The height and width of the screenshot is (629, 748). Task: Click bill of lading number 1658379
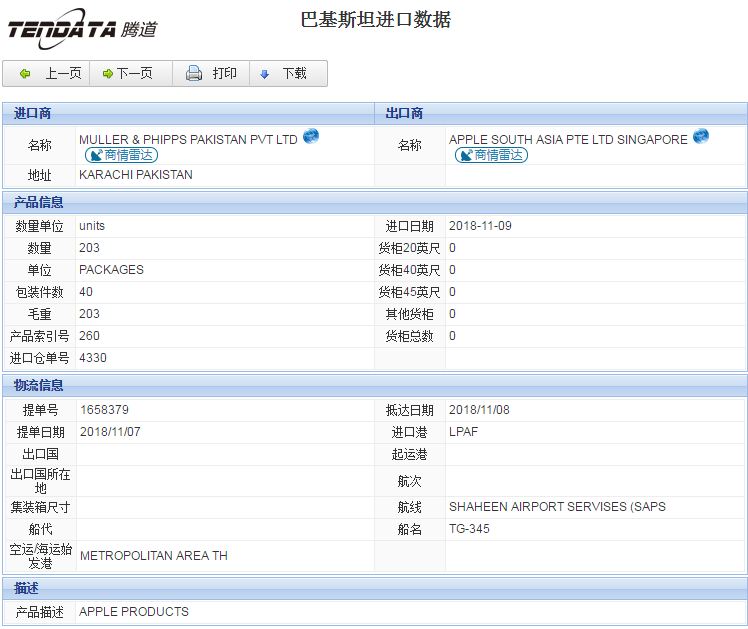(104, 410)
